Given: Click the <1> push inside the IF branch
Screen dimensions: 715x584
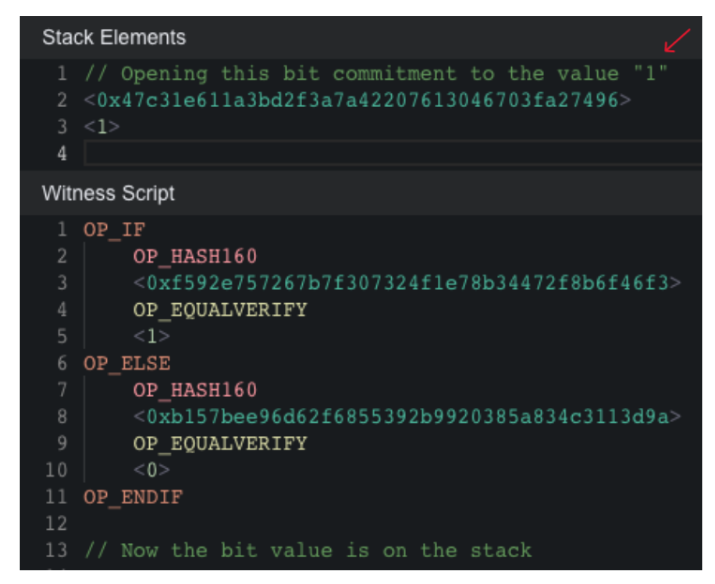Looking at the screenshot, I should [151, 336].
